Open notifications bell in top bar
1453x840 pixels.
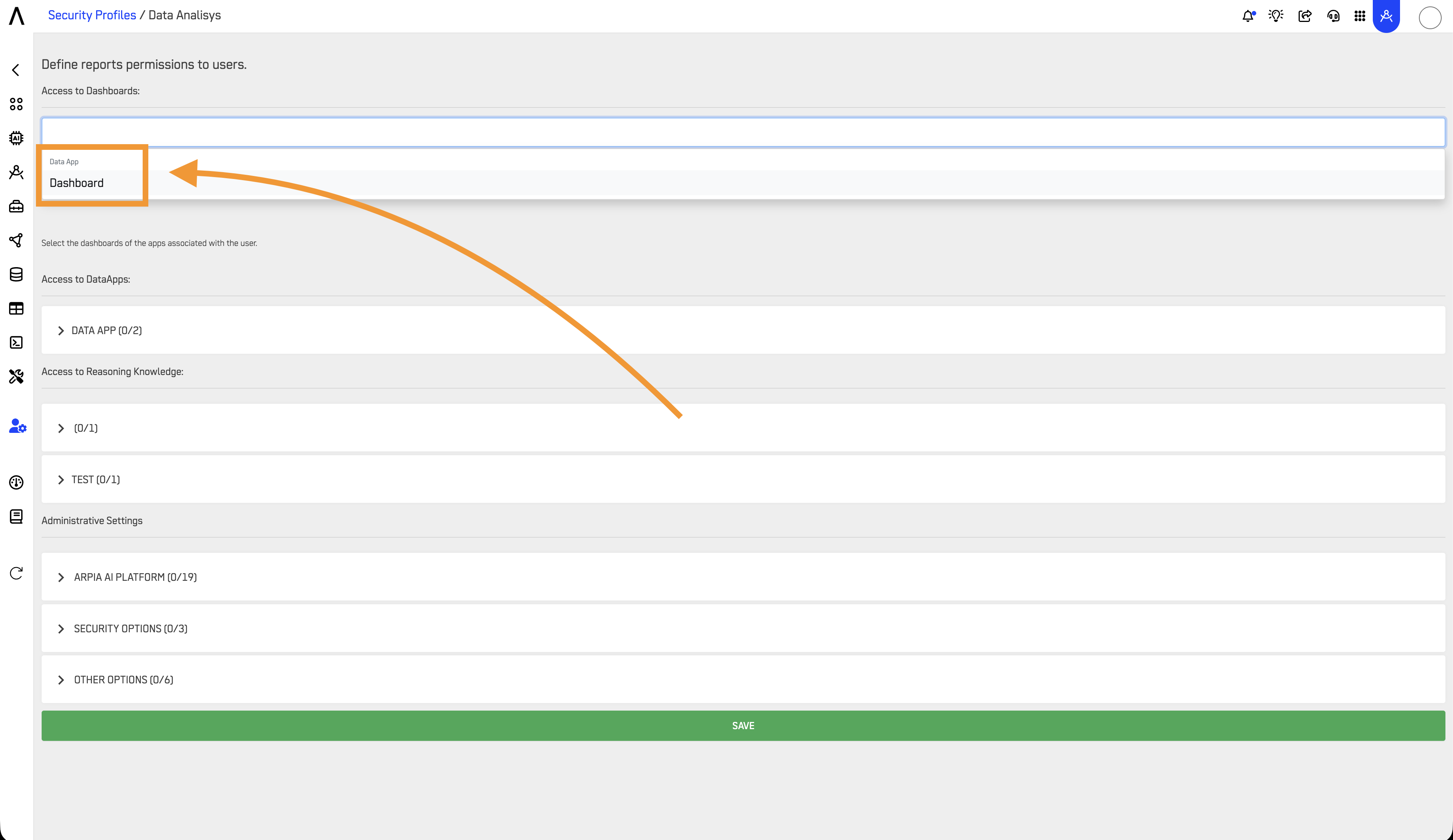coord(1248,16)
